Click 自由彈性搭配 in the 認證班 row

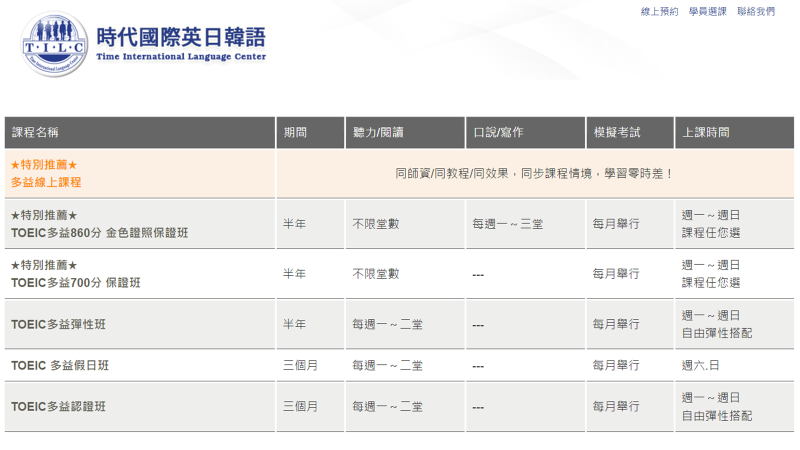click(x=717, y=416)
